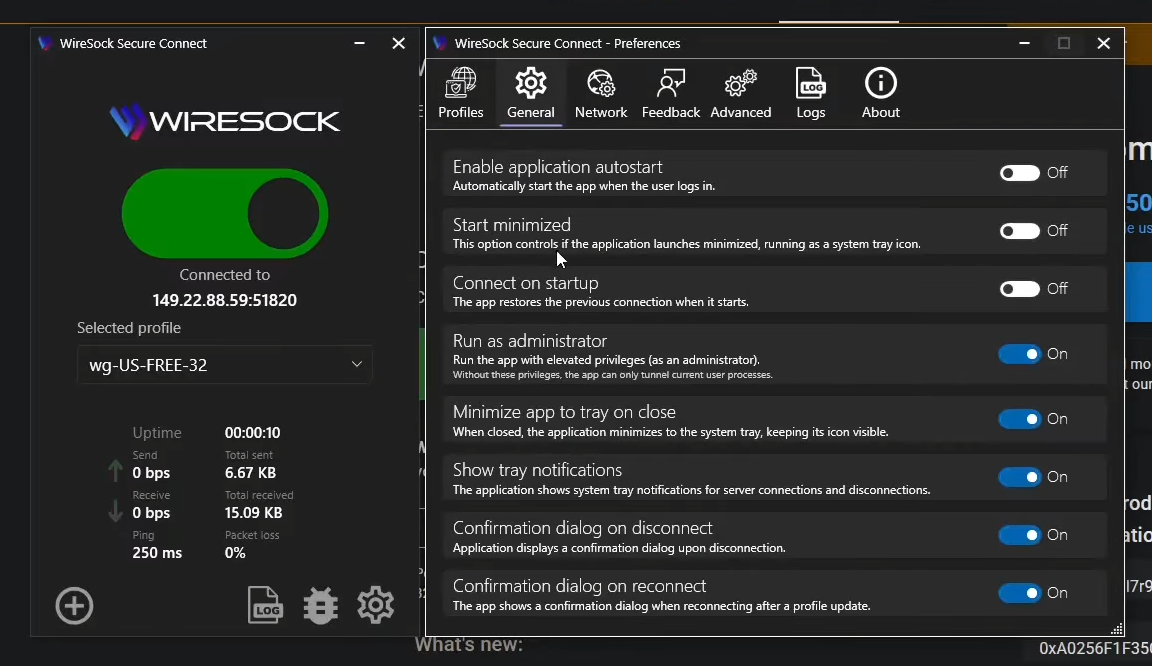Click the add profile plus icon

[x=74, y=605]
